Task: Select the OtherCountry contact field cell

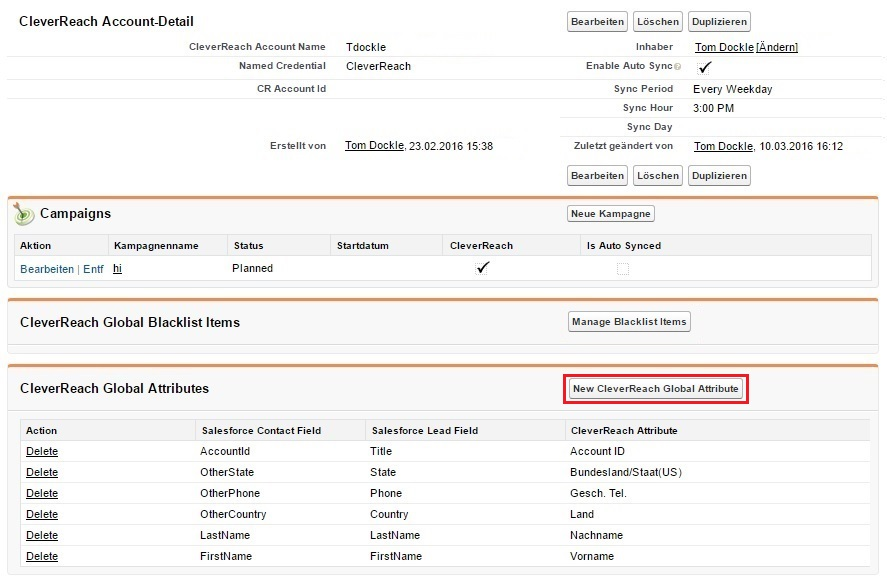Action: click(x=233, y=514)
